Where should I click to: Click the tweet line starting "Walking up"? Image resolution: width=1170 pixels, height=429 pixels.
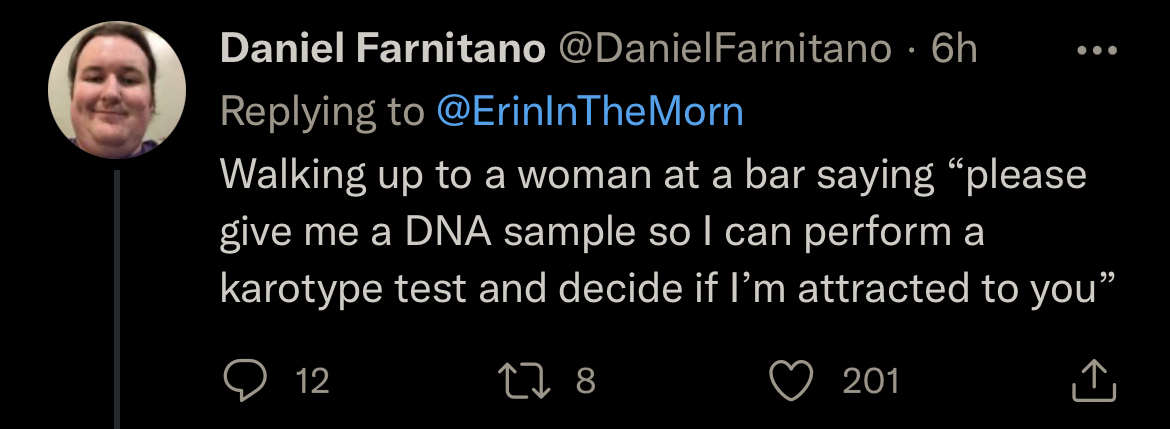point(653,176)
